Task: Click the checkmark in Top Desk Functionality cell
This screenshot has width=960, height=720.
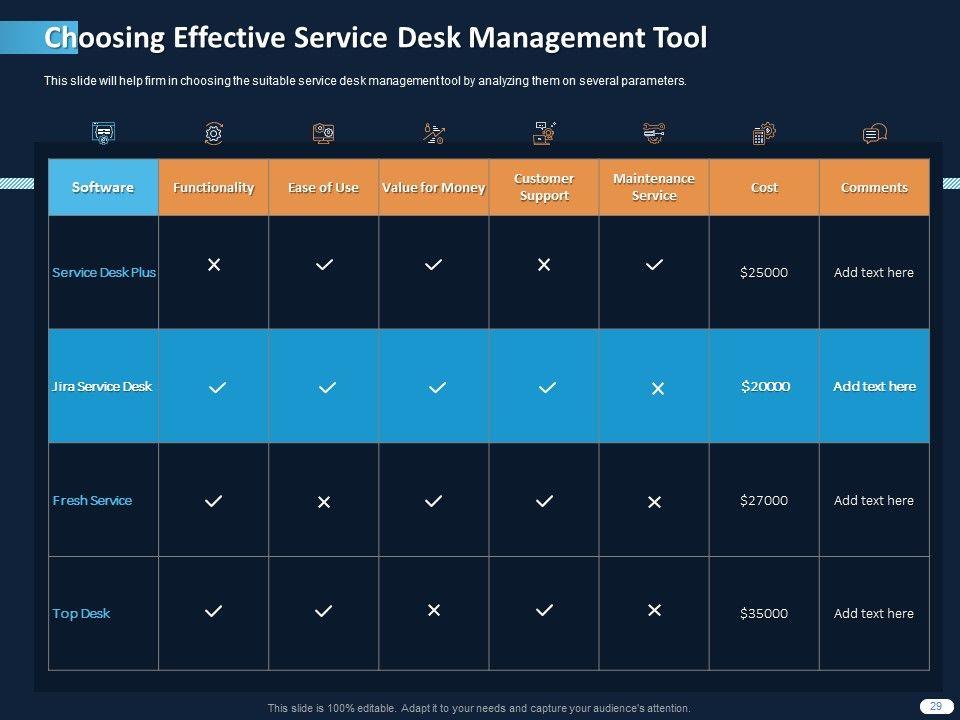Action: tap(213, 610)
